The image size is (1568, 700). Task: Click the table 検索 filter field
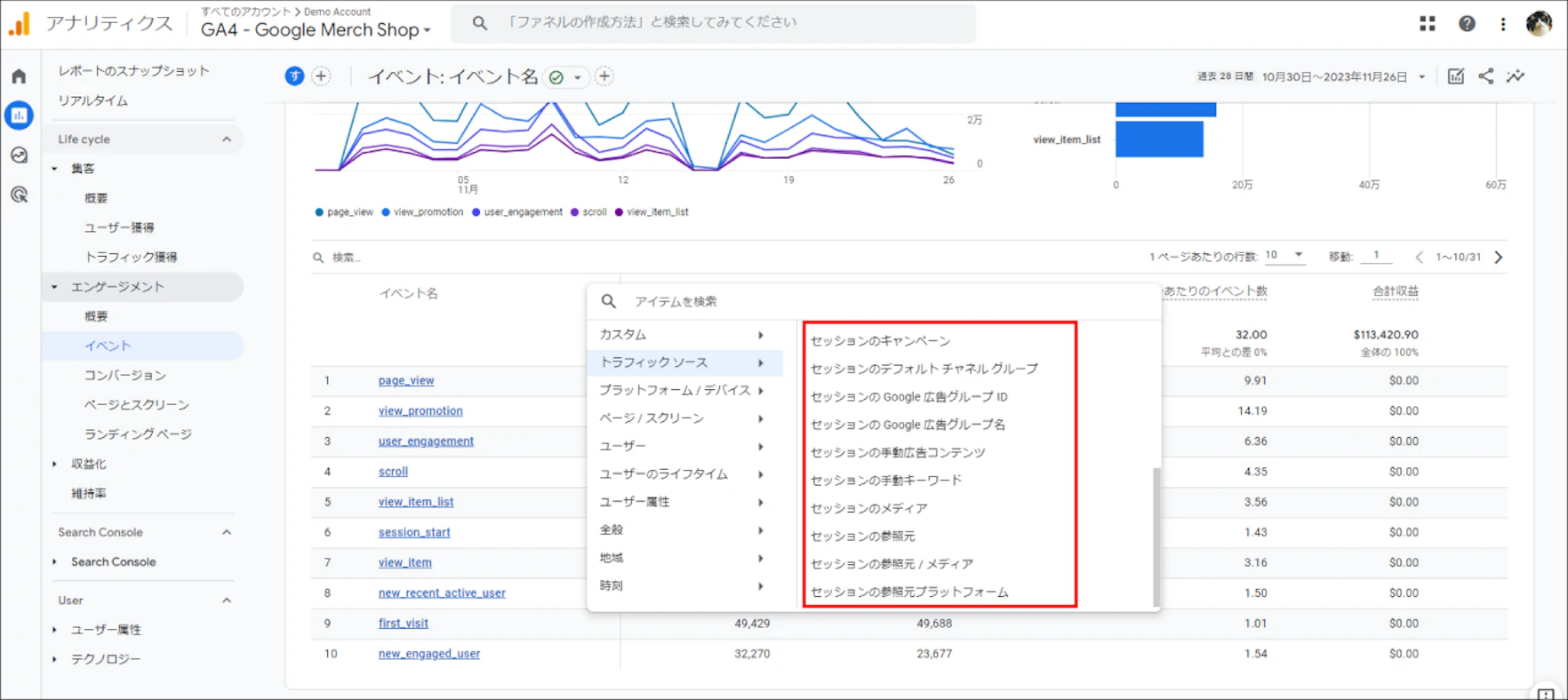pyautogui.click(x=347, y=258)
